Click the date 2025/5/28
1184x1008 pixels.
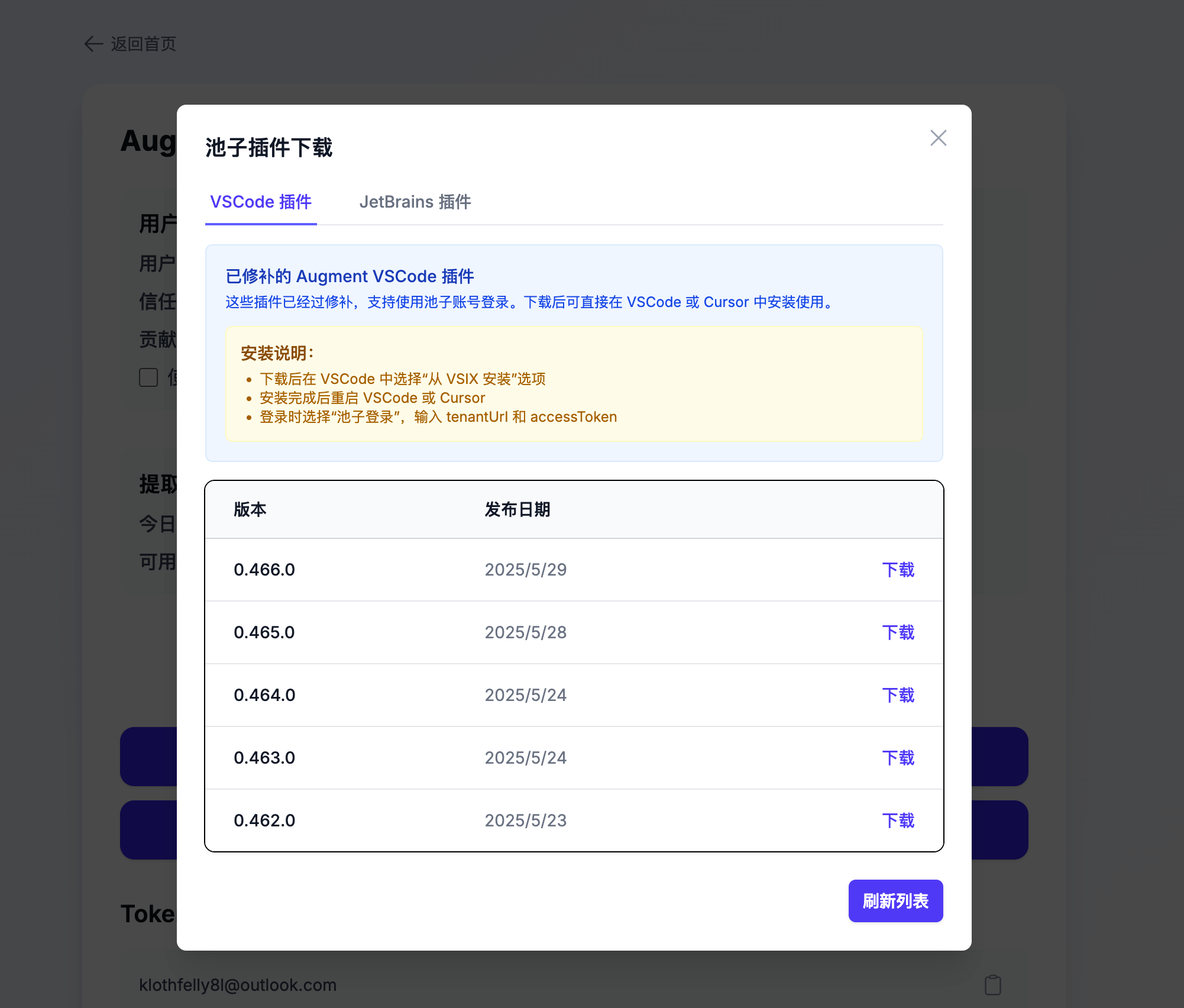coord(526,632)
